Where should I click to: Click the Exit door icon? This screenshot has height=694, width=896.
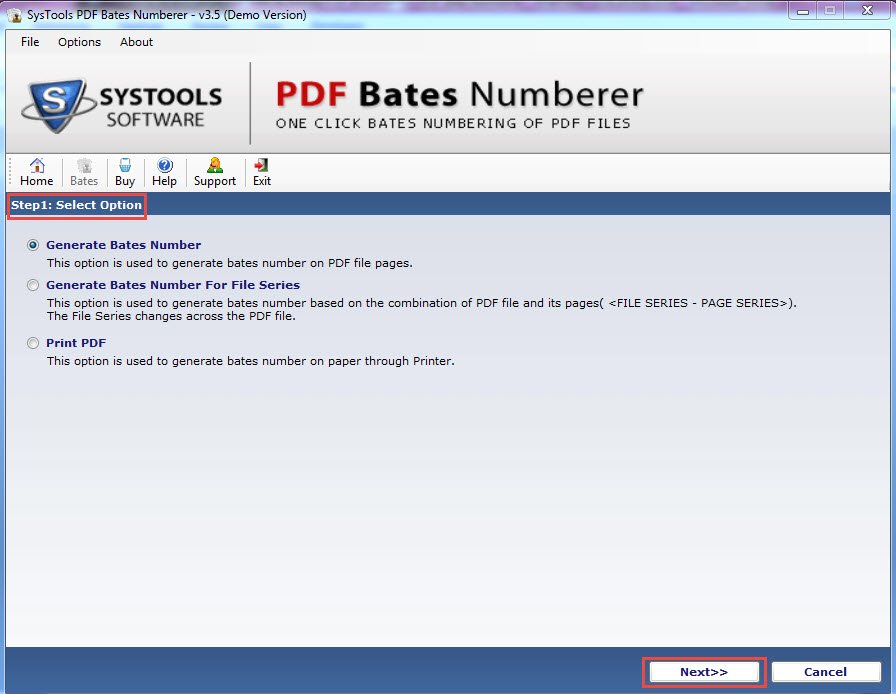(x=262, y=172)
